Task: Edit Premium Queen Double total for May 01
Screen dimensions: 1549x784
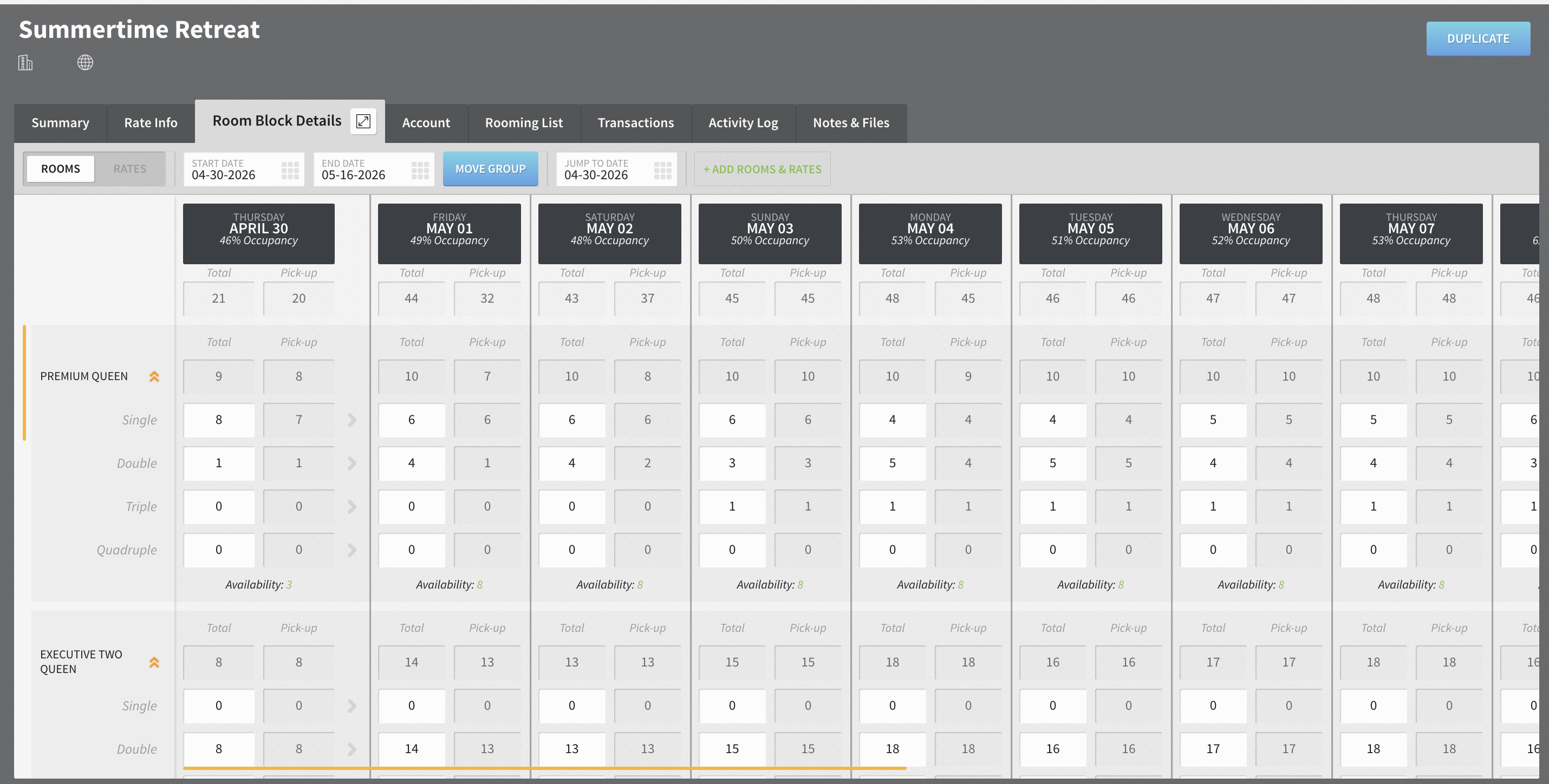Action: tap(411, 463)
